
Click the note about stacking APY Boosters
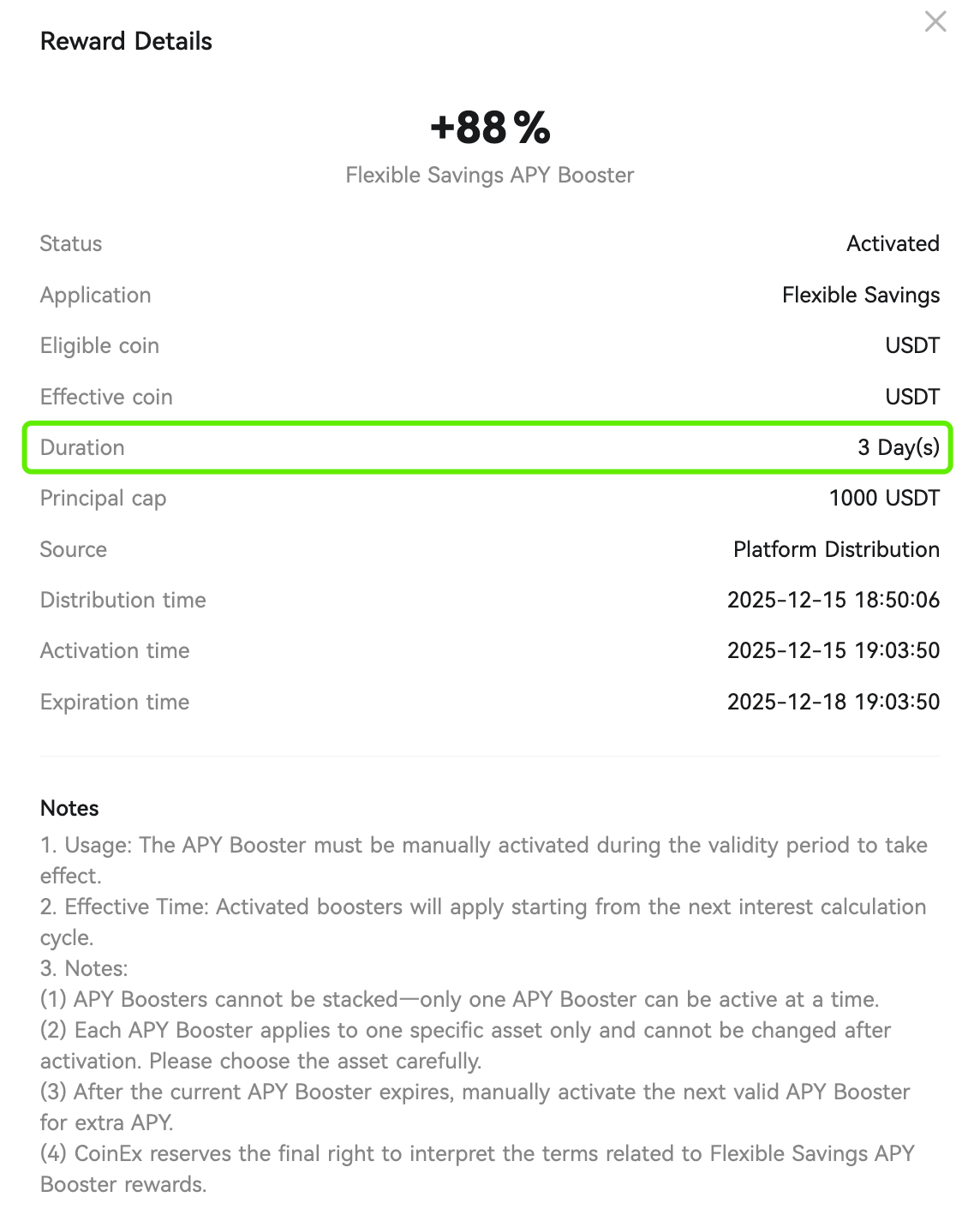(x=460, y=999)
